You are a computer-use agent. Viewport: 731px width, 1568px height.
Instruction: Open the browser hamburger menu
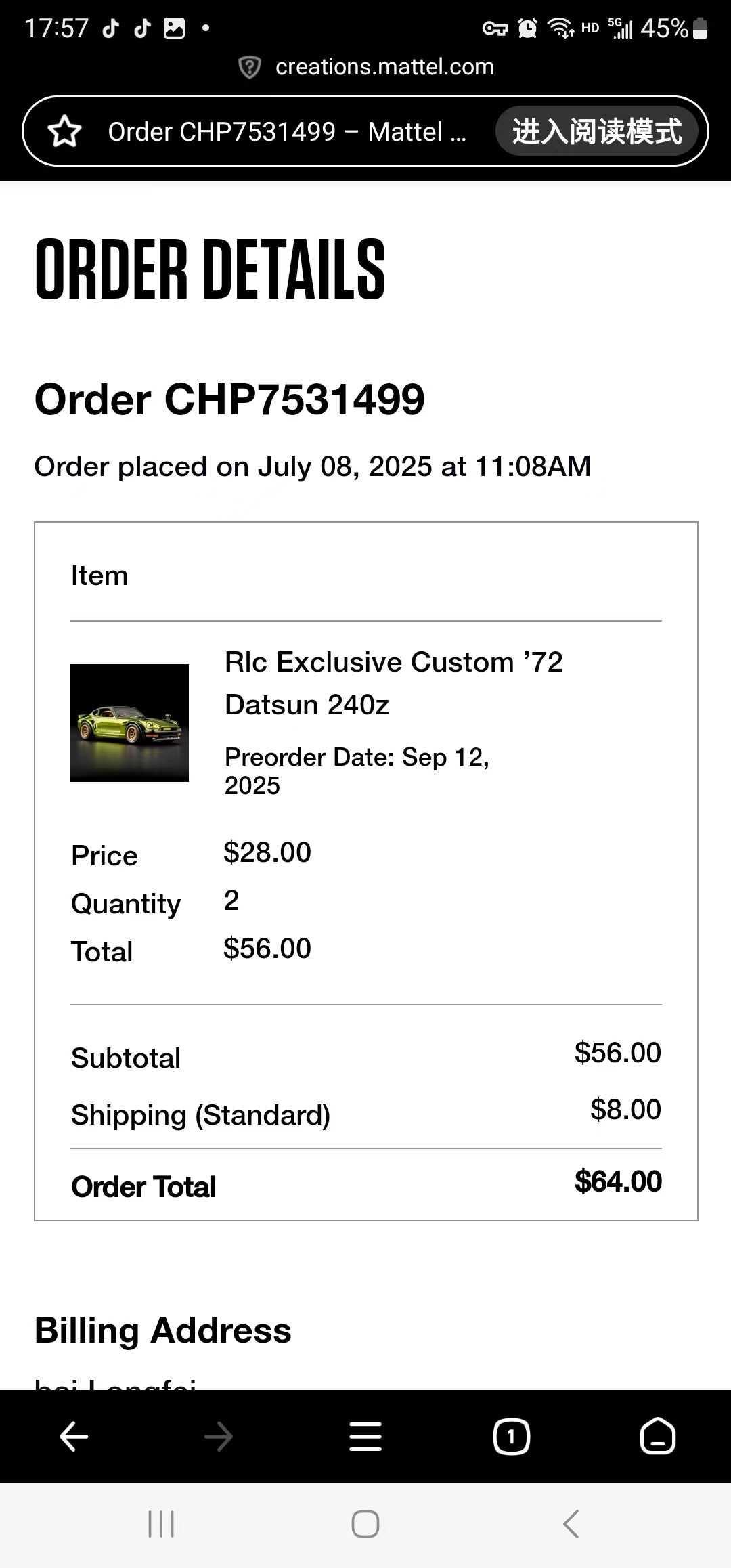(365, 1436)
